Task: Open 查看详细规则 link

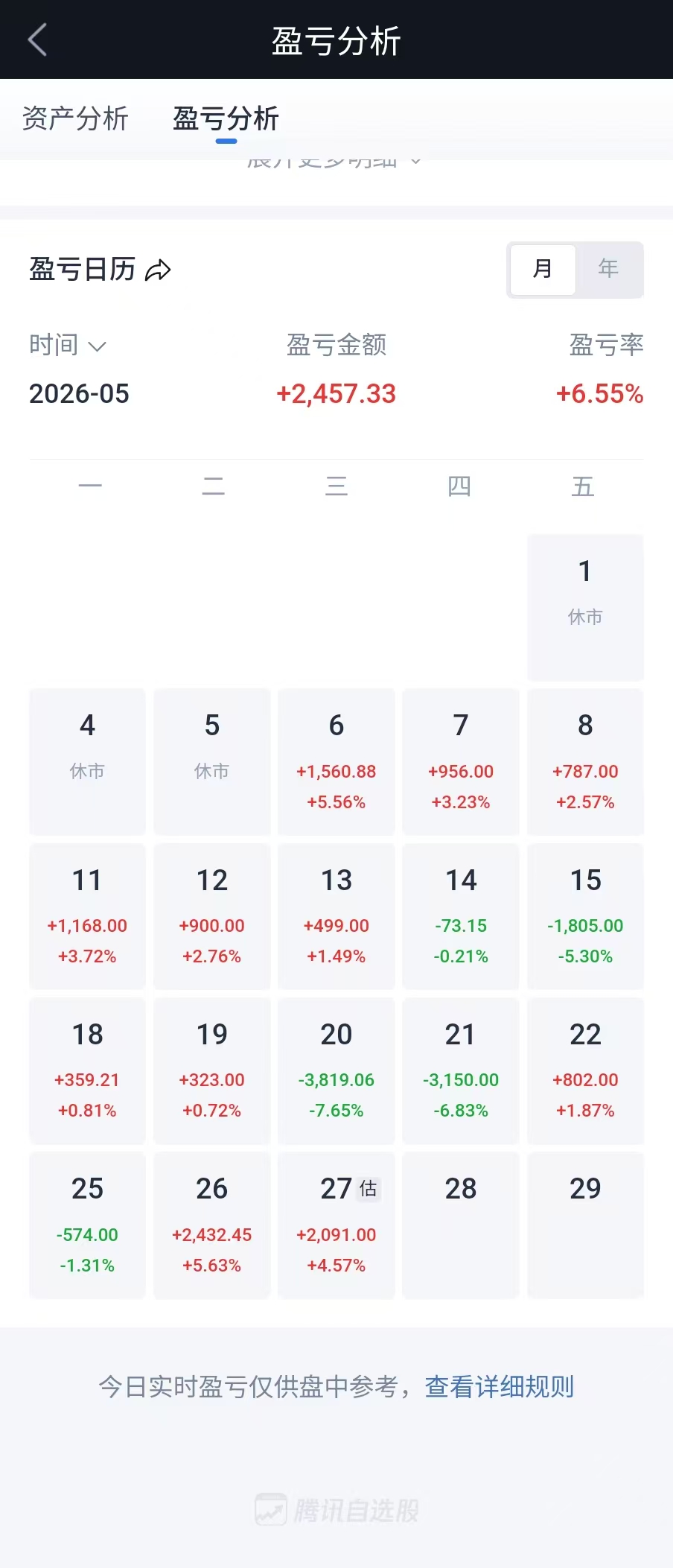Action: (x=499, y=1387)
